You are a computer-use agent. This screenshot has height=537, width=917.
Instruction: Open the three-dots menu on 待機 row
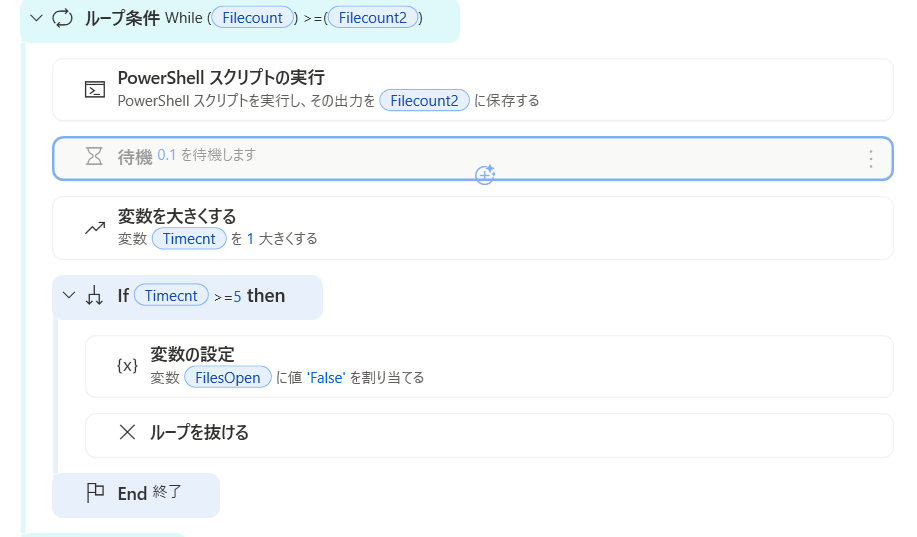point(870,159)
